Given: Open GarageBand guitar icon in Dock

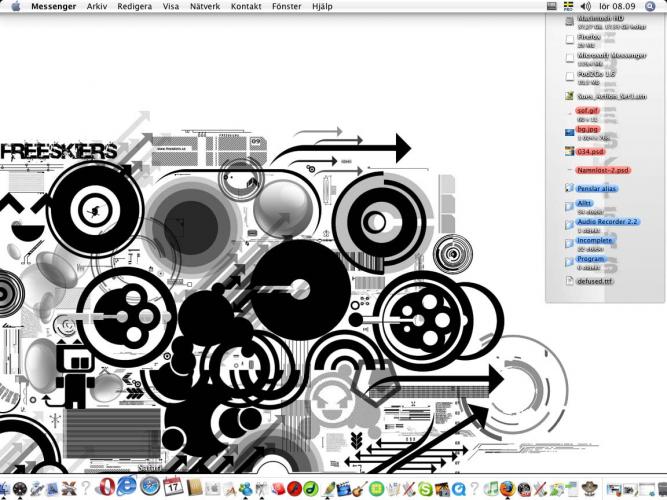Looking at the screenshot, I should coord(359,488).
